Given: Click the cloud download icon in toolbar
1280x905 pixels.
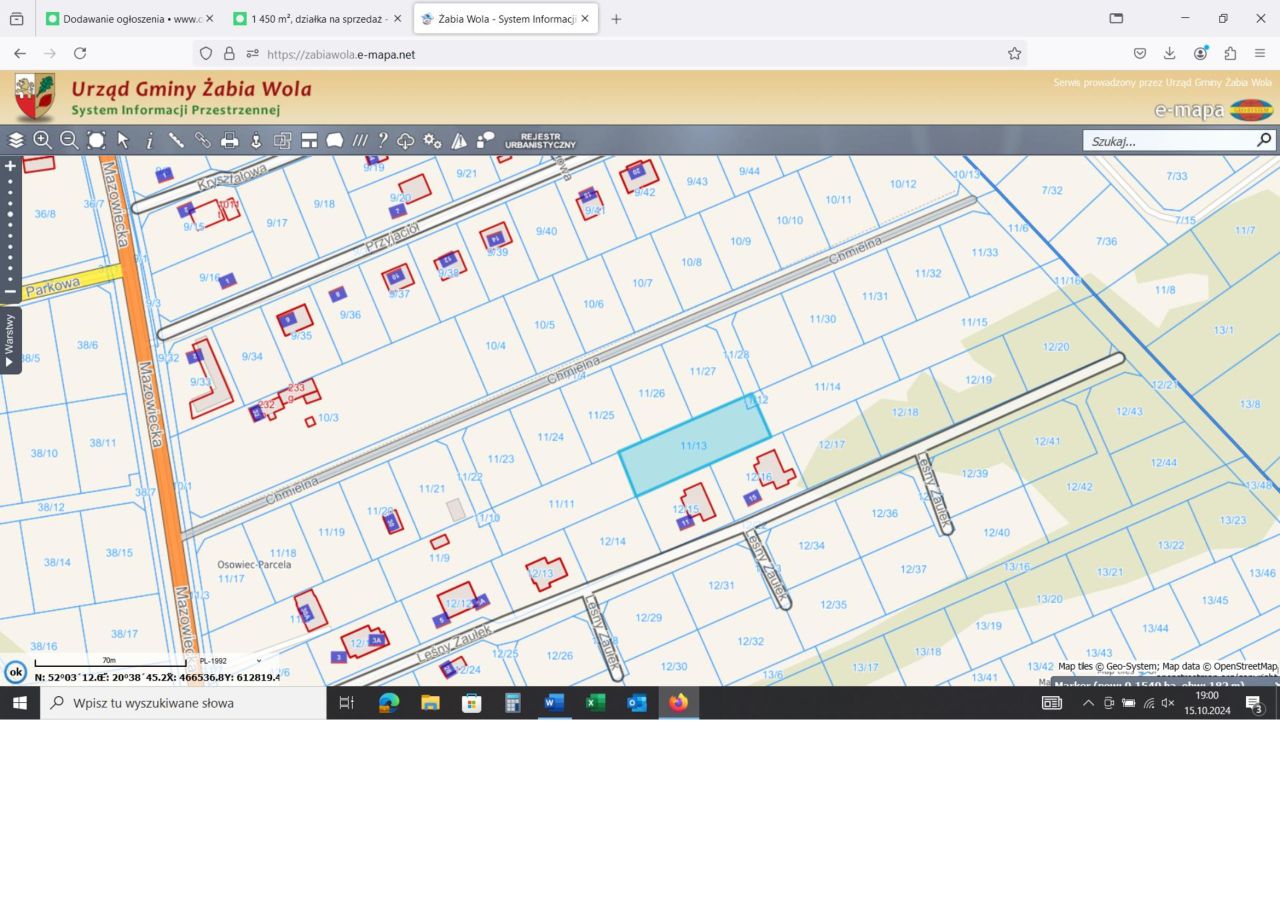Looking at the screenshot, I should (406, 141).
